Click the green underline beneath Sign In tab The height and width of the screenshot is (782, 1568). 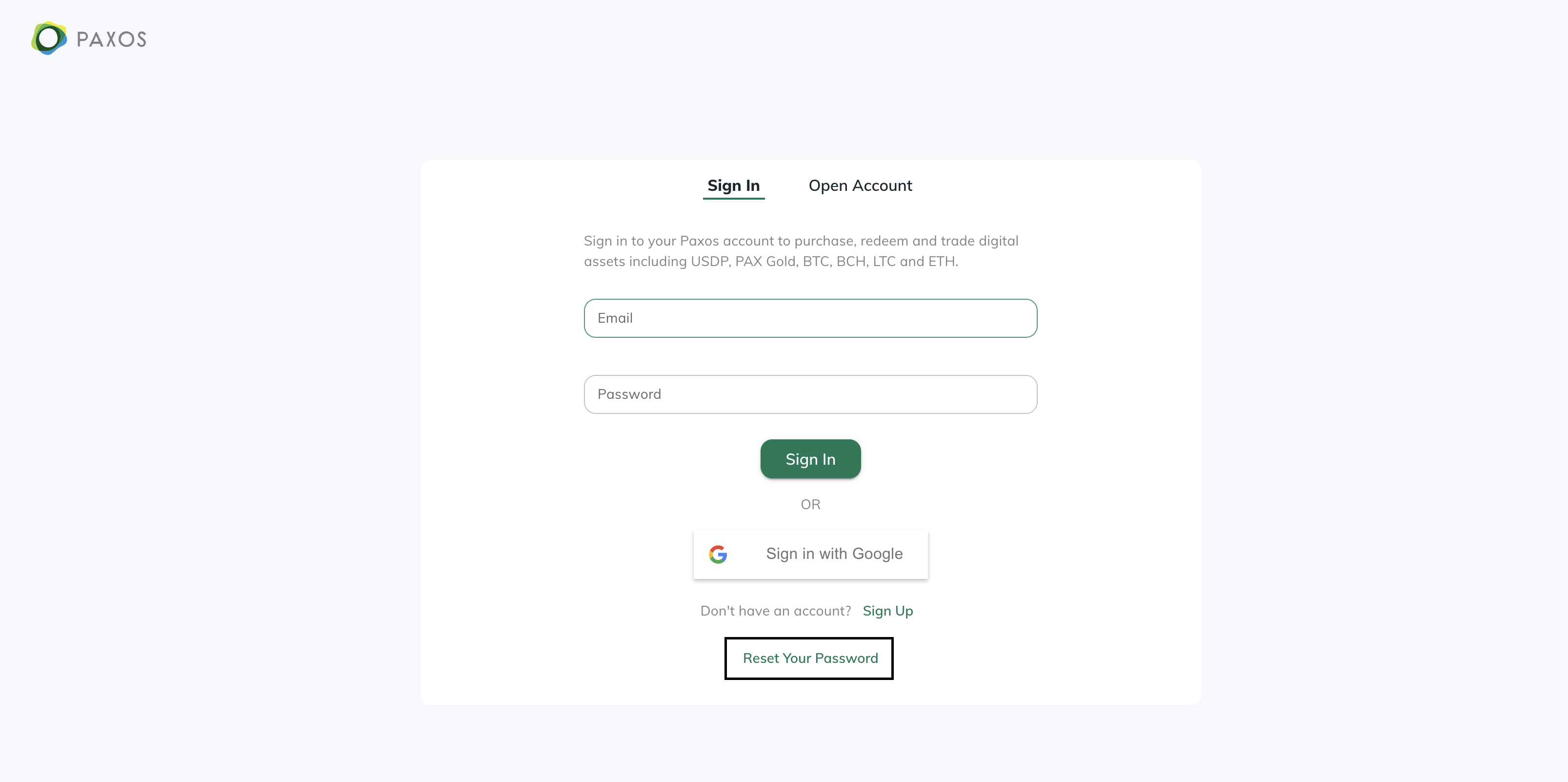pyautogui.click(x=733, y=198)
